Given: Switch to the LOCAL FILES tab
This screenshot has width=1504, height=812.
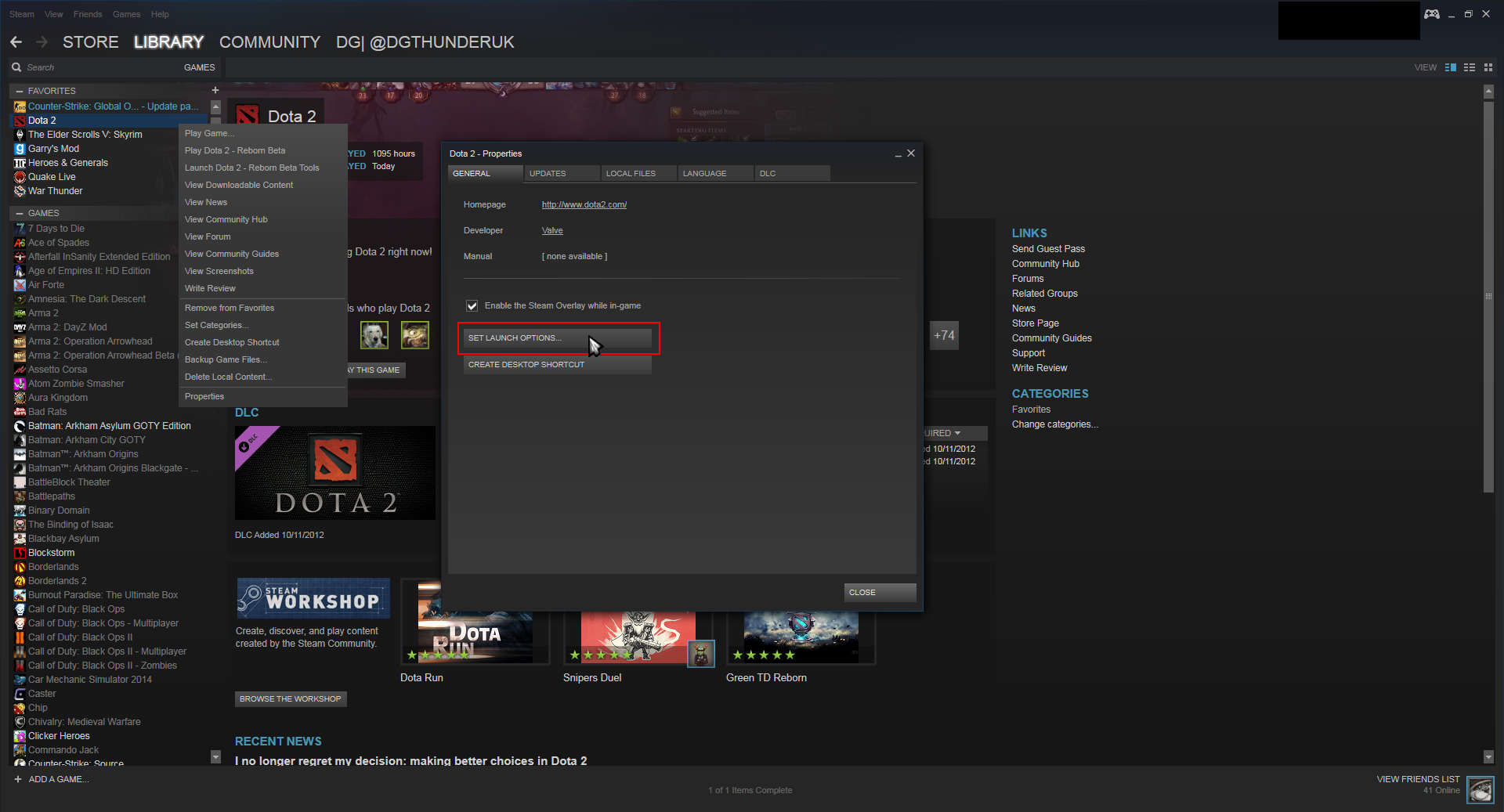Looking at the screenshot, I should click(638, 173).
